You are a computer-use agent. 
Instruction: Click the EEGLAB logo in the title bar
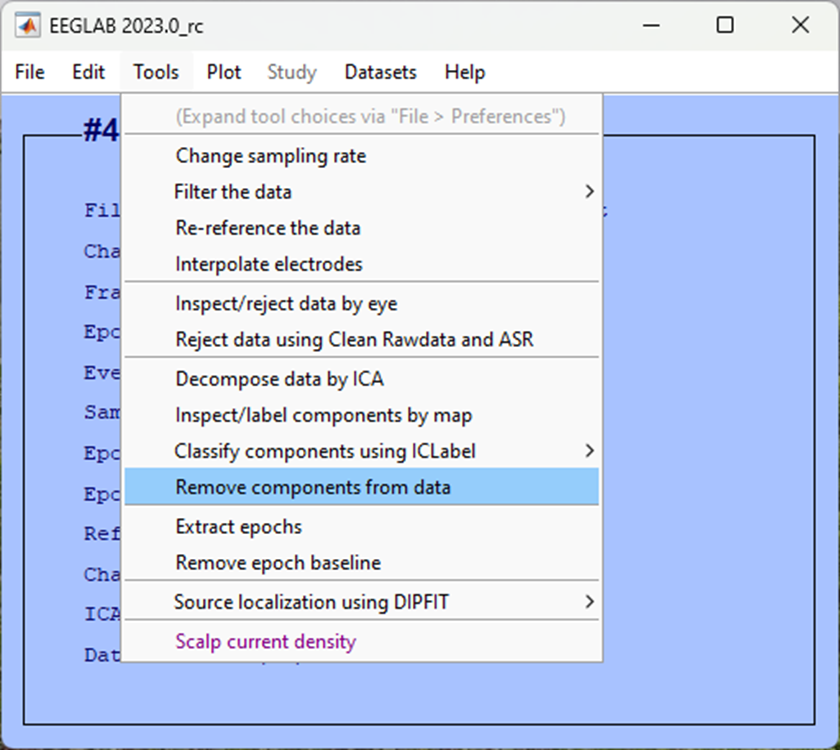28,25
